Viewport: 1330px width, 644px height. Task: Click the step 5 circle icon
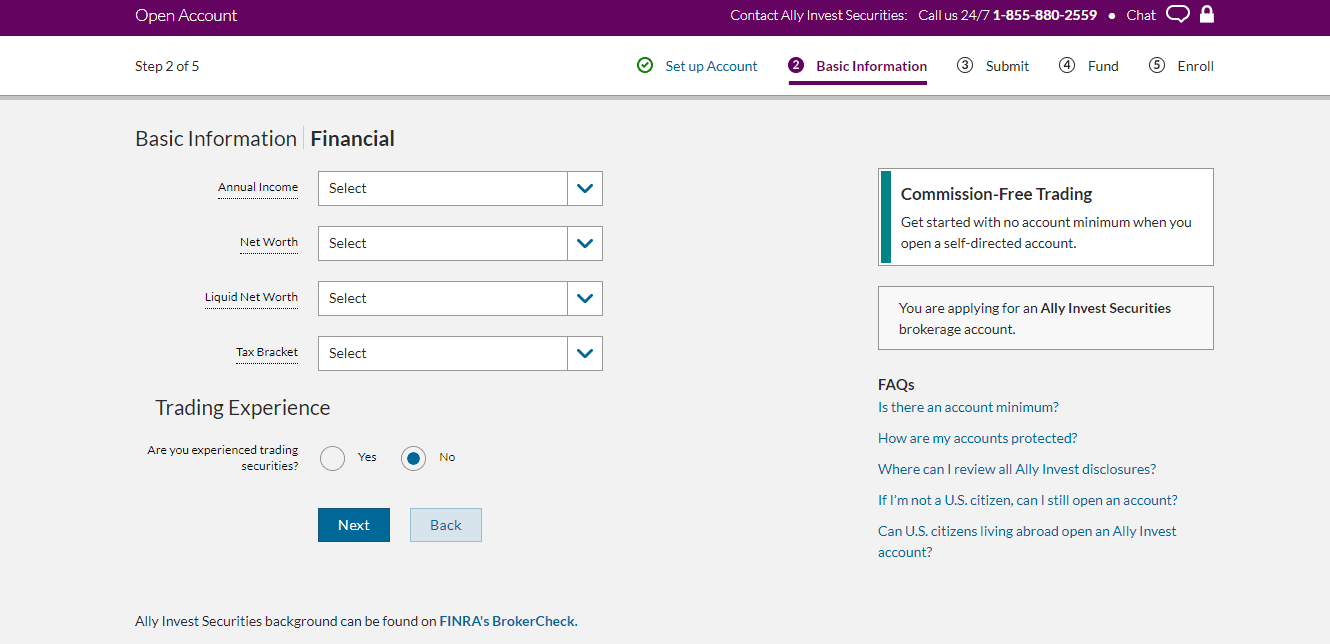coord(1157,66)
